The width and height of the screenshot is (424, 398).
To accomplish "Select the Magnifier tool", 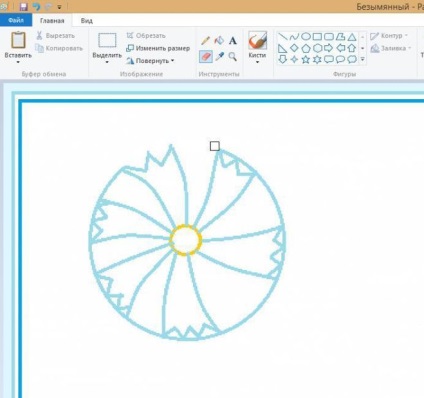I will point(233,56).
